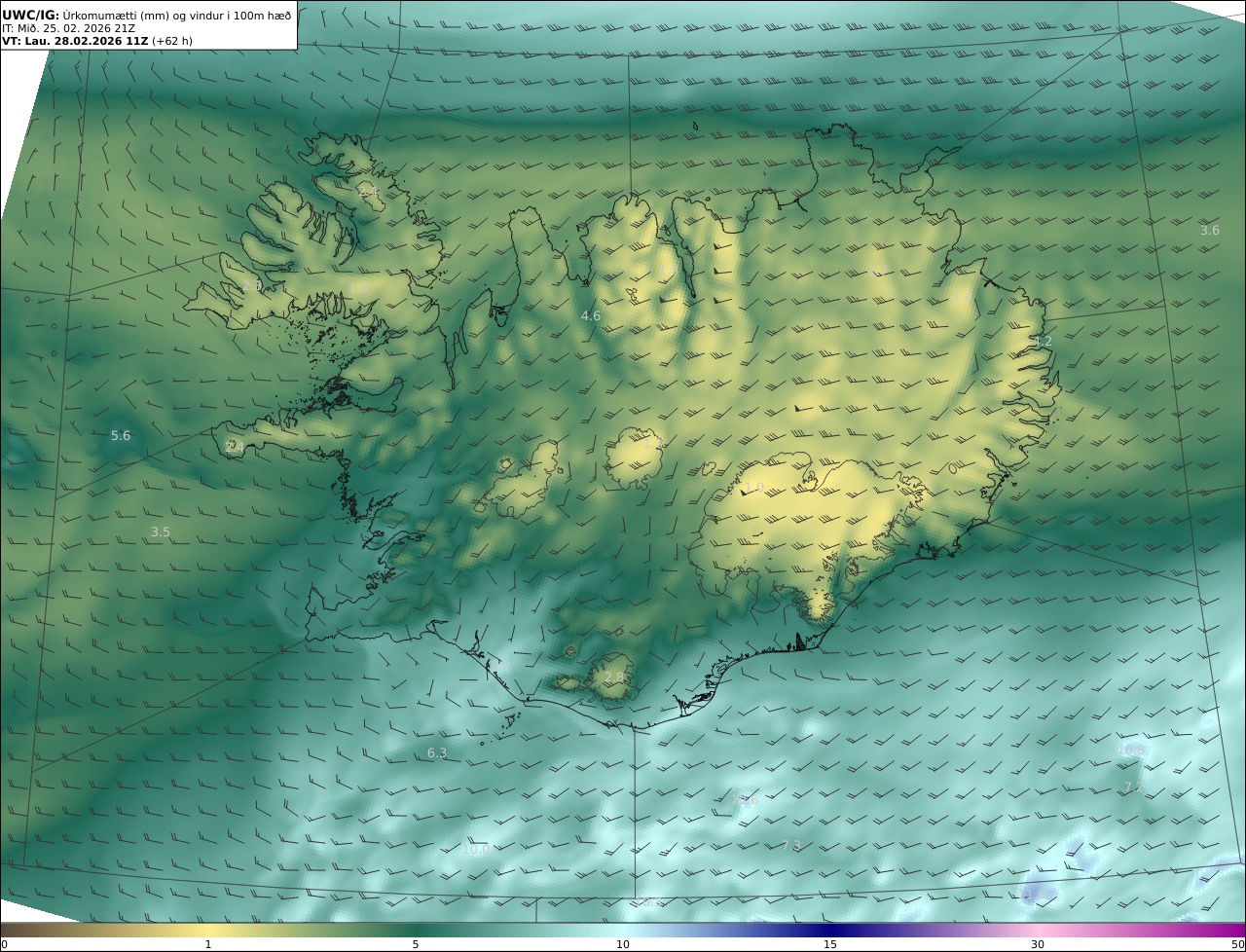Screen dimensions: 1246x952
Task: Click the dark blue colorbar segment above 15
Action: pyautogui.click(x=830, y=930)
